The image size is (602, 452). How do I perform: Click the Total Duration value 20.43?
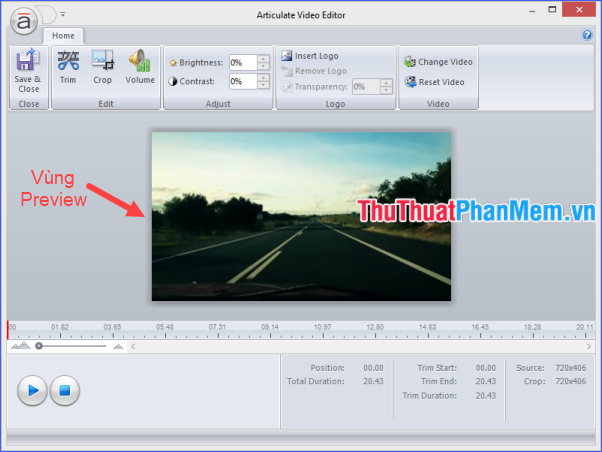tap(373, 381)
